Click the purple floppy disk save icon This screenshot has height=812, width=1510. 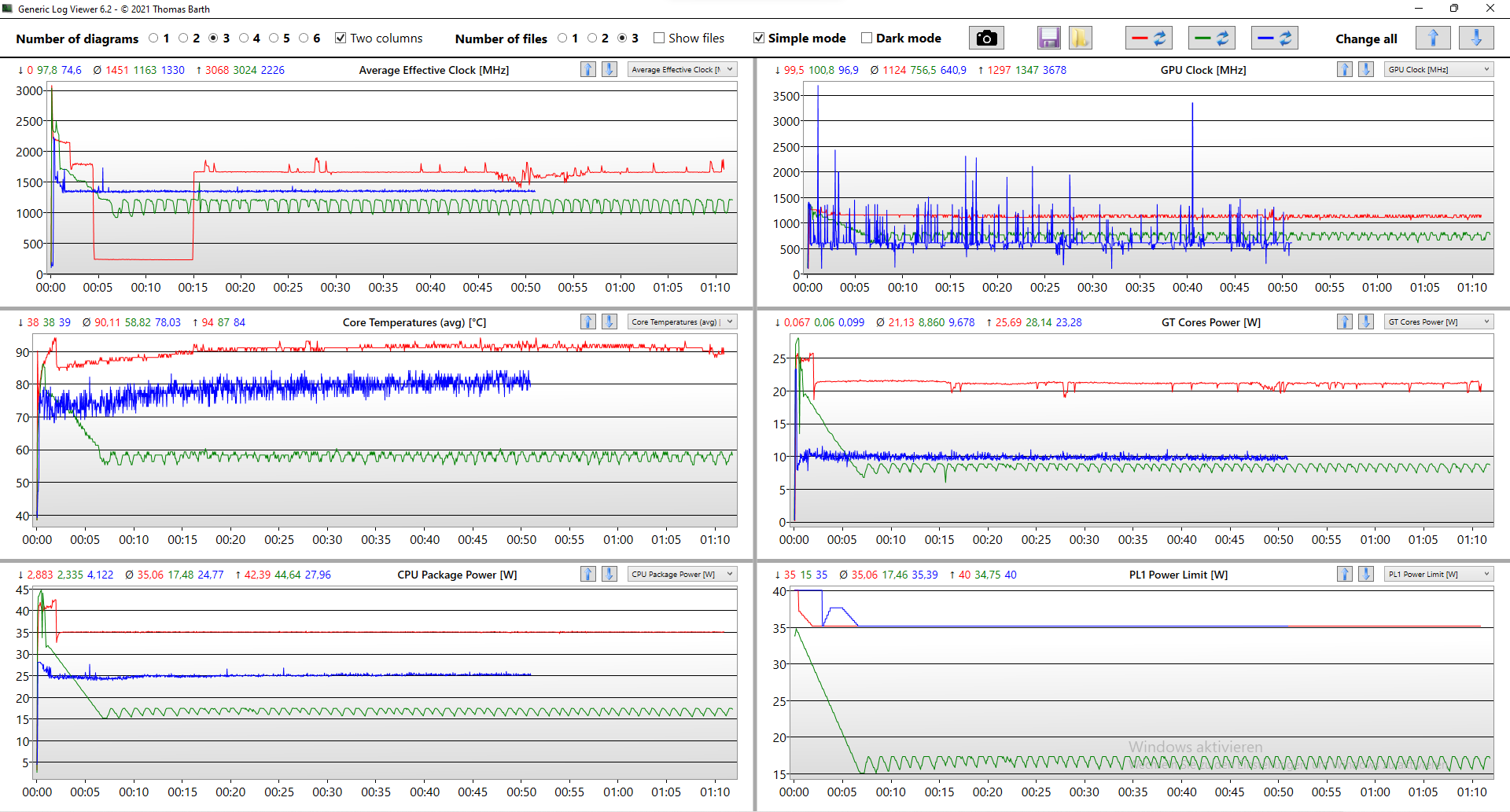[x=1048, y=38]
